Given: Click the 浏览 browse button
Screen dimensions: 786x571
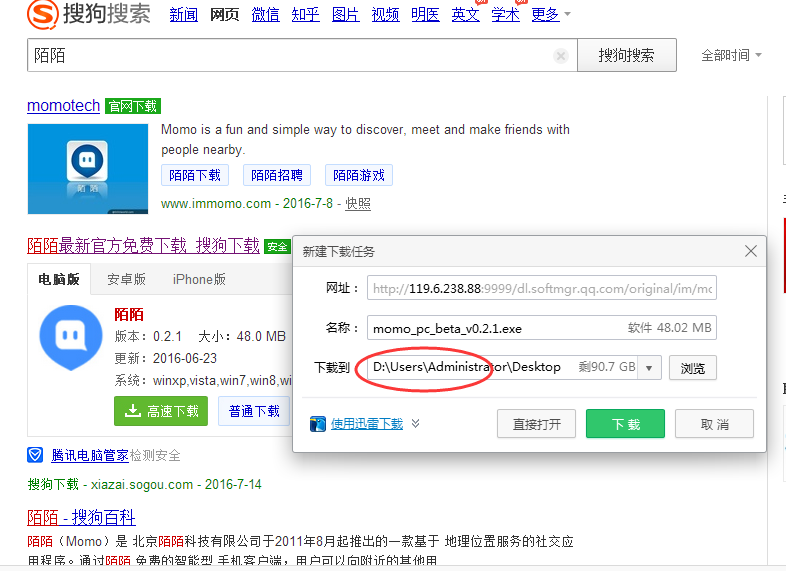Looking at the screenshot, I should click(693, 368).
